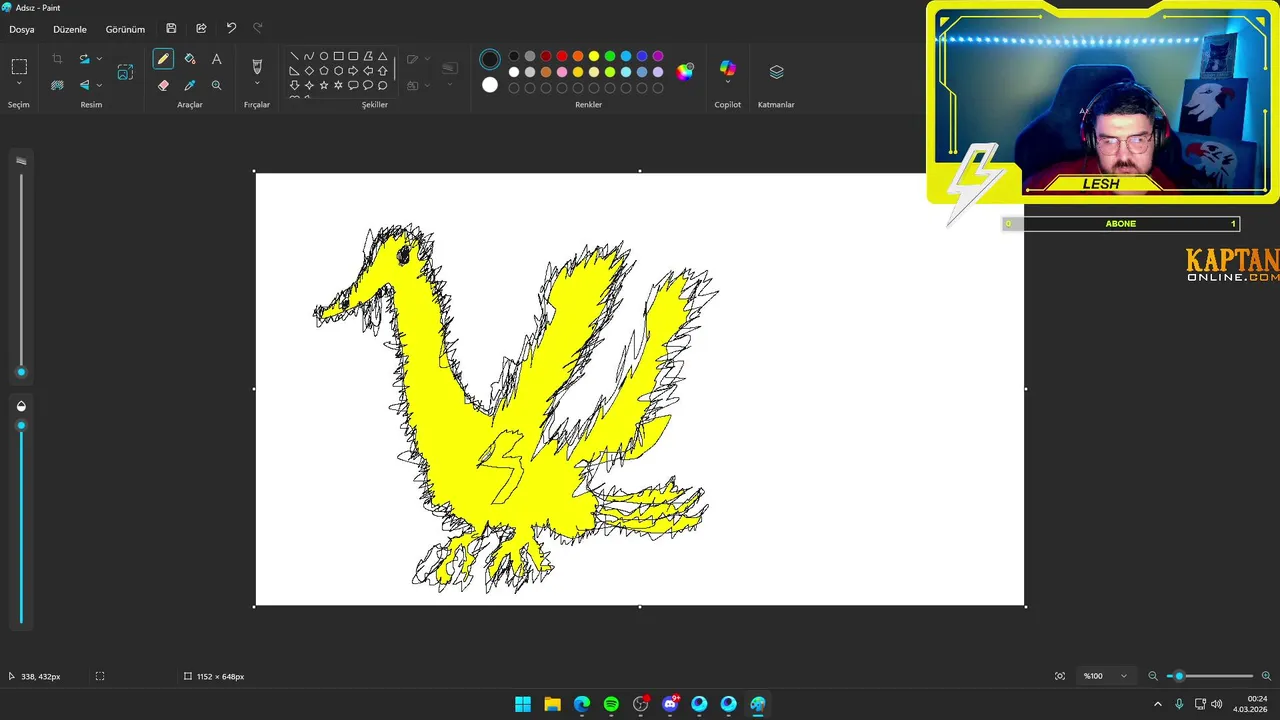The image size is (1280, 720).
Task: Choose the Five-point star shape
Action: point(324,85)
